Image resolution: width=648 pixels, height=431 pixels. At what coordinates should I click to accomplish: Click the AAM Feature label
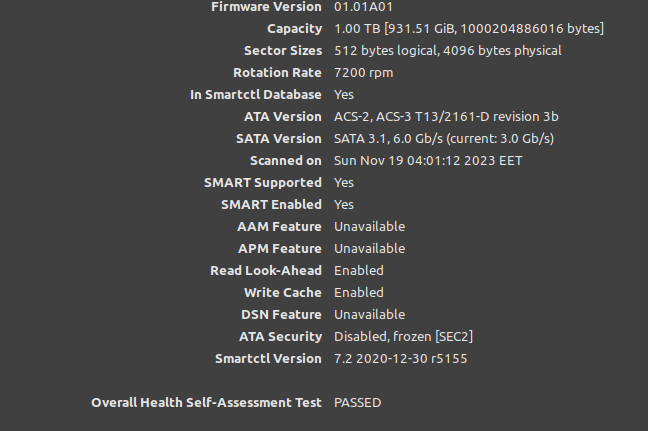pyautogui.click(x=279, y=226)
